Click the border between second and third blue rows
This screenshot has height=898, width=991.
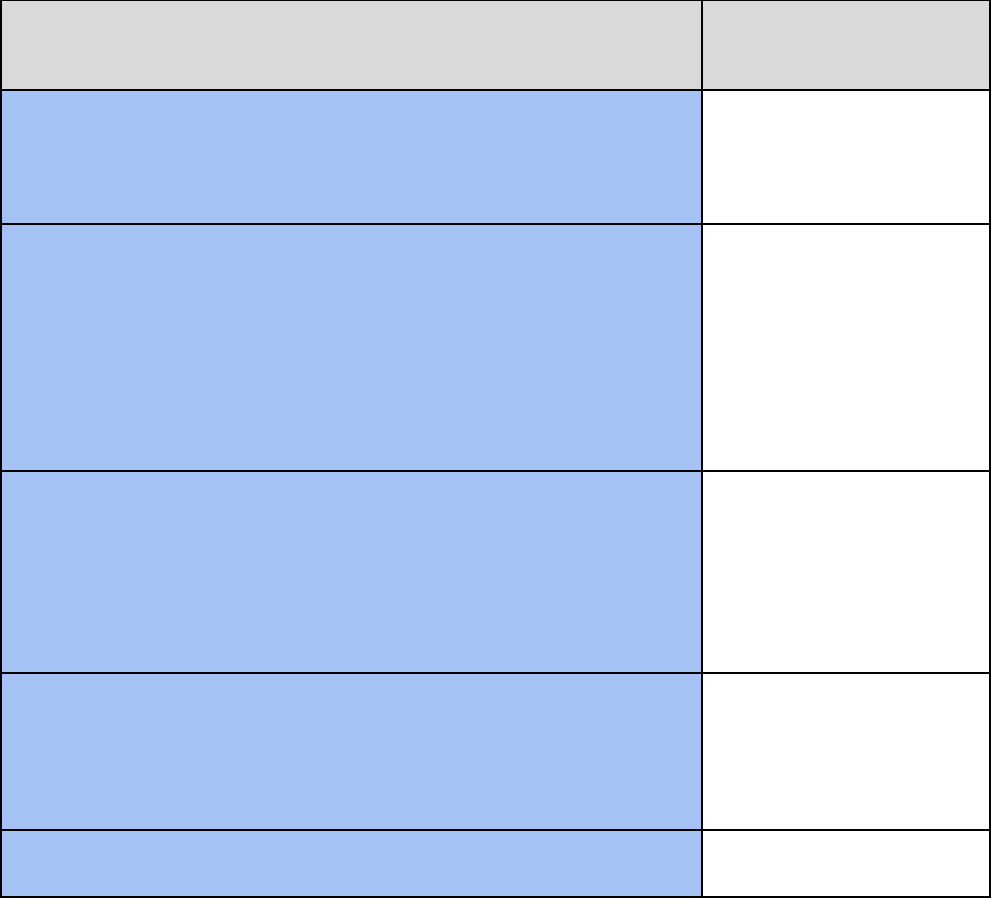[x=351, y=471]
